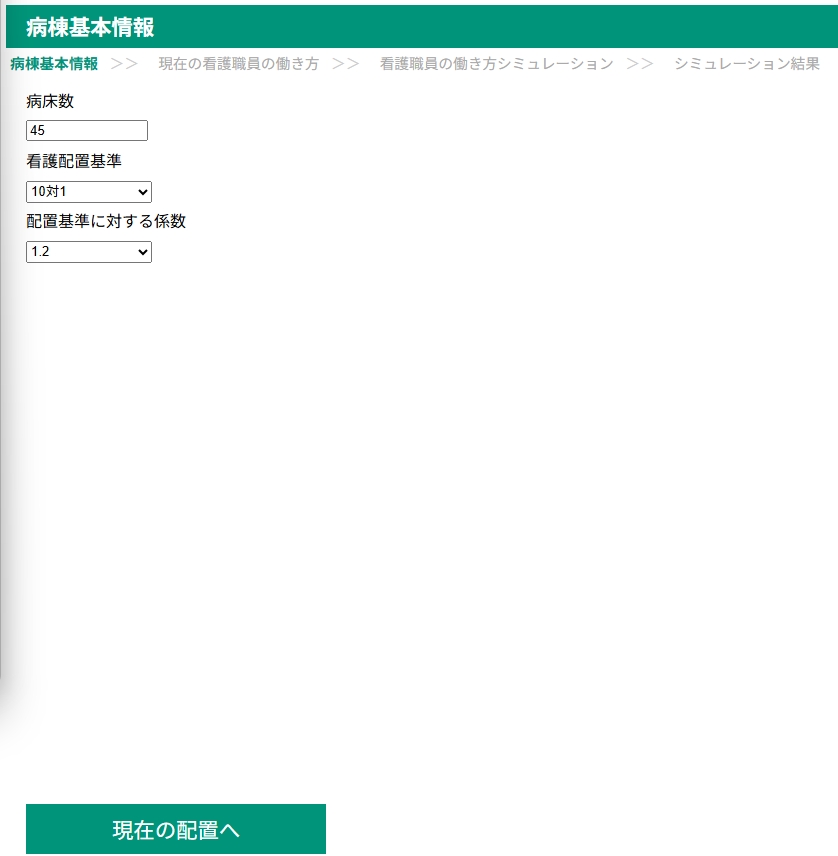Click the 看護配置基準 label text
The image size is (838, 856).
tap(66, 161)
